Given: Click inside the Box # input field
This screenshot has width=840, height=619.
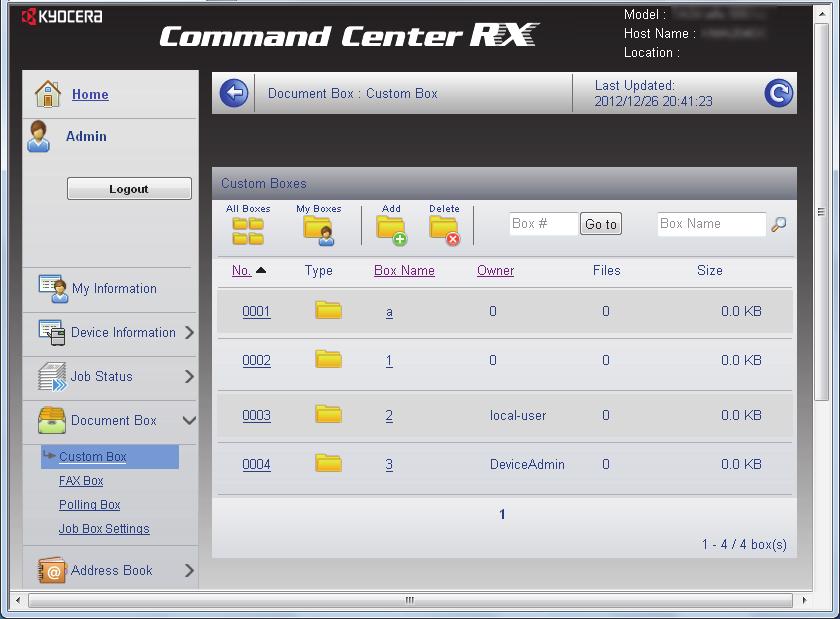Looking at the screenshot, I should pos(544,223).
